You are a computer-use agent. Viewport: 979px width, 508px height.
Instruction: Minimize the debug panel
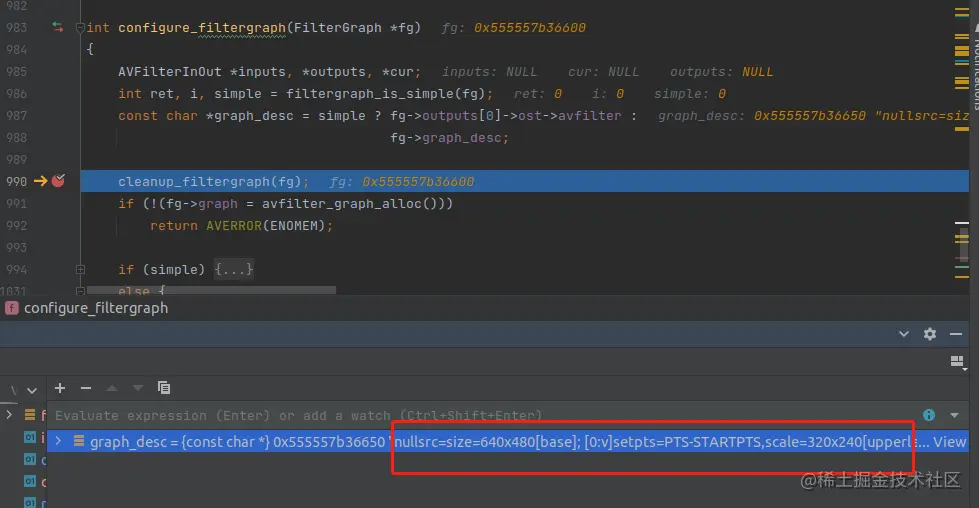956,334
